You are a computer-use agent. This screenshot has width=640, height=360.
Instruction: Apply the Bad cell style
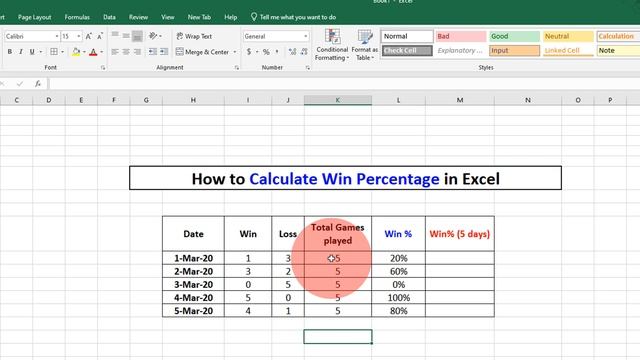(461, 36)
